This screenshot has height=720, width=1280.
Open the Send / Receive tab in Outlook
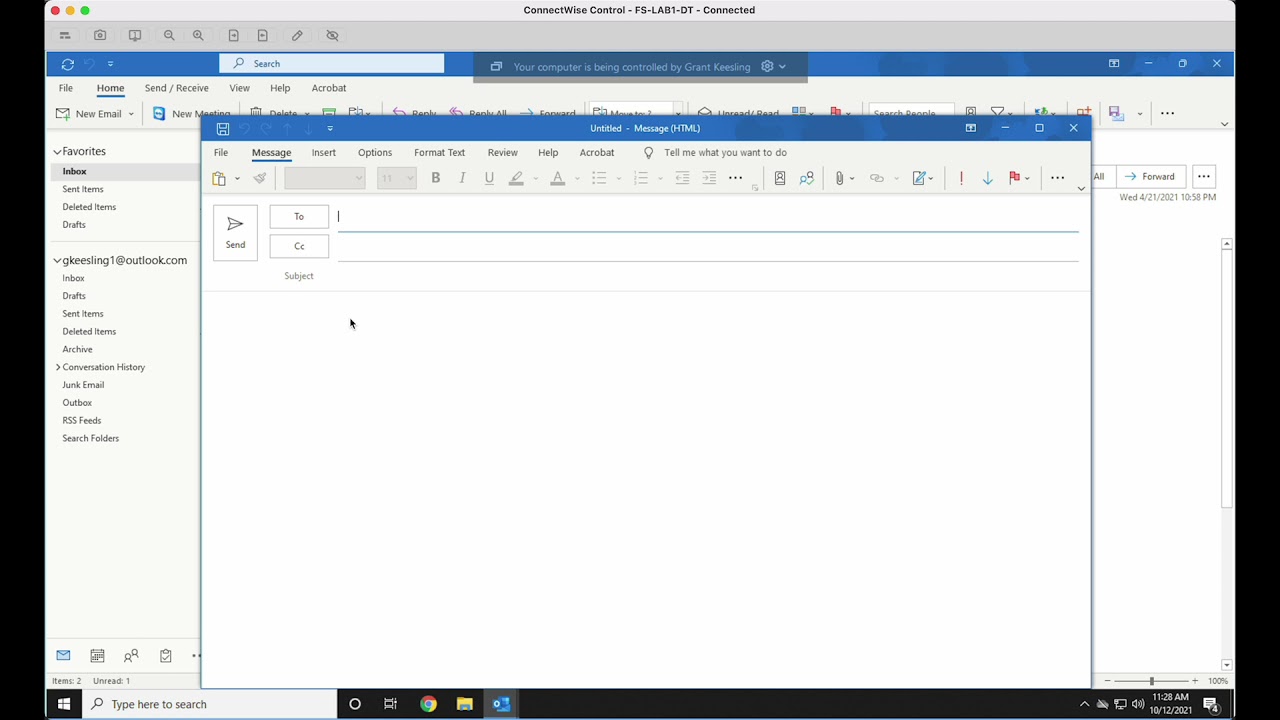(176, 88)
